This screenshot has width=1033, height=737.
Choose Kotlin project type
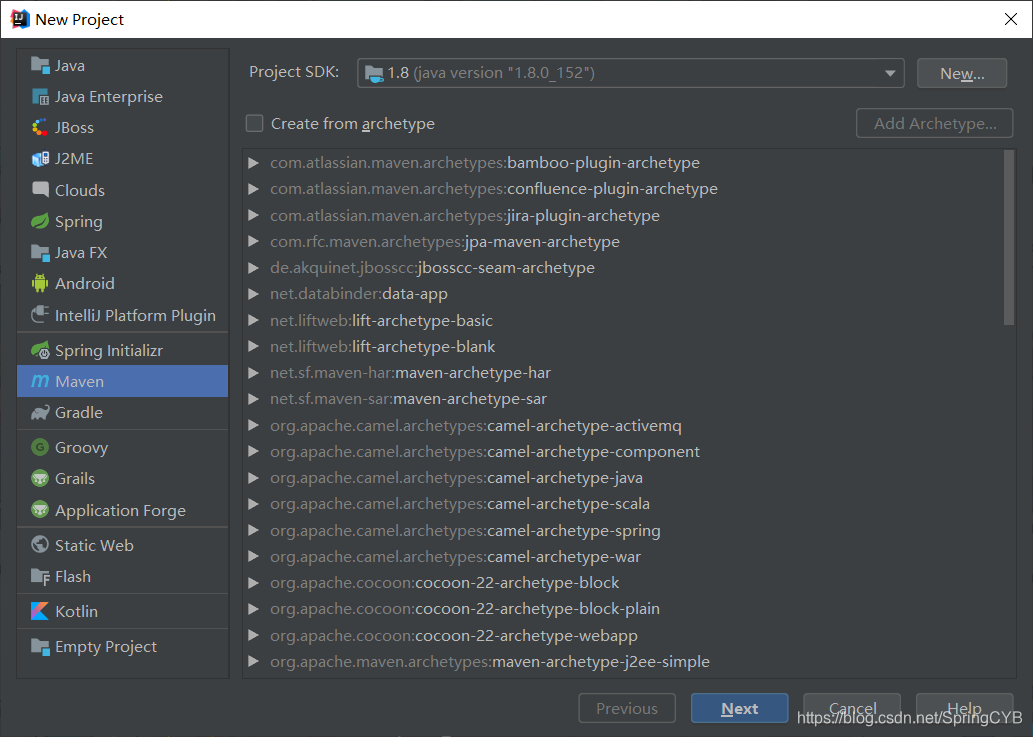pos(123,611)
